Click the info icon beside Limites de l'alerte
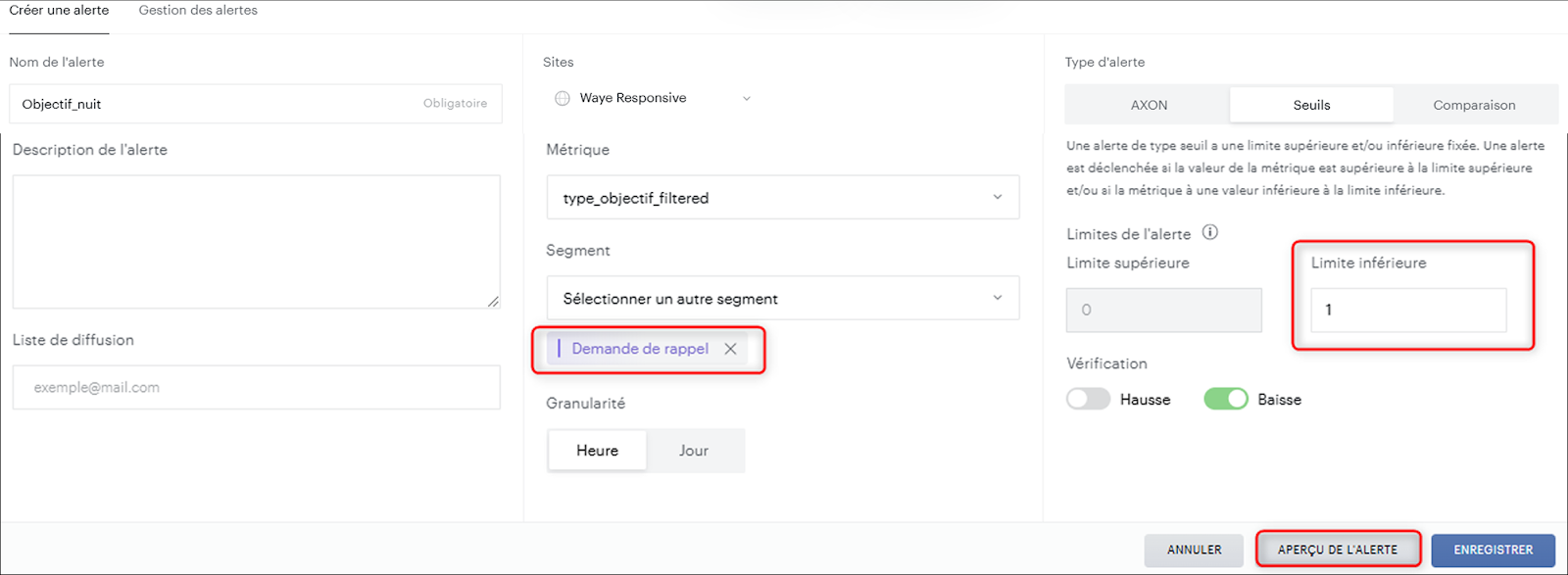This screenshot has width=1568, height=575. [x=1210, y=232]
